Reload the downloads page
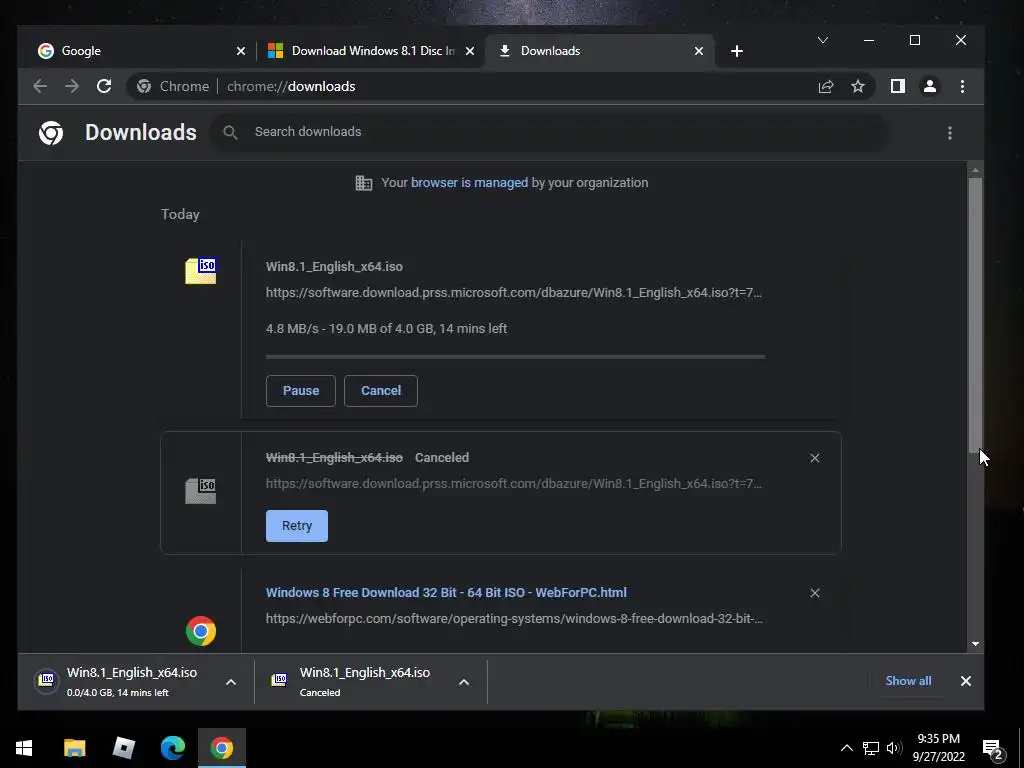 (104, 86)
